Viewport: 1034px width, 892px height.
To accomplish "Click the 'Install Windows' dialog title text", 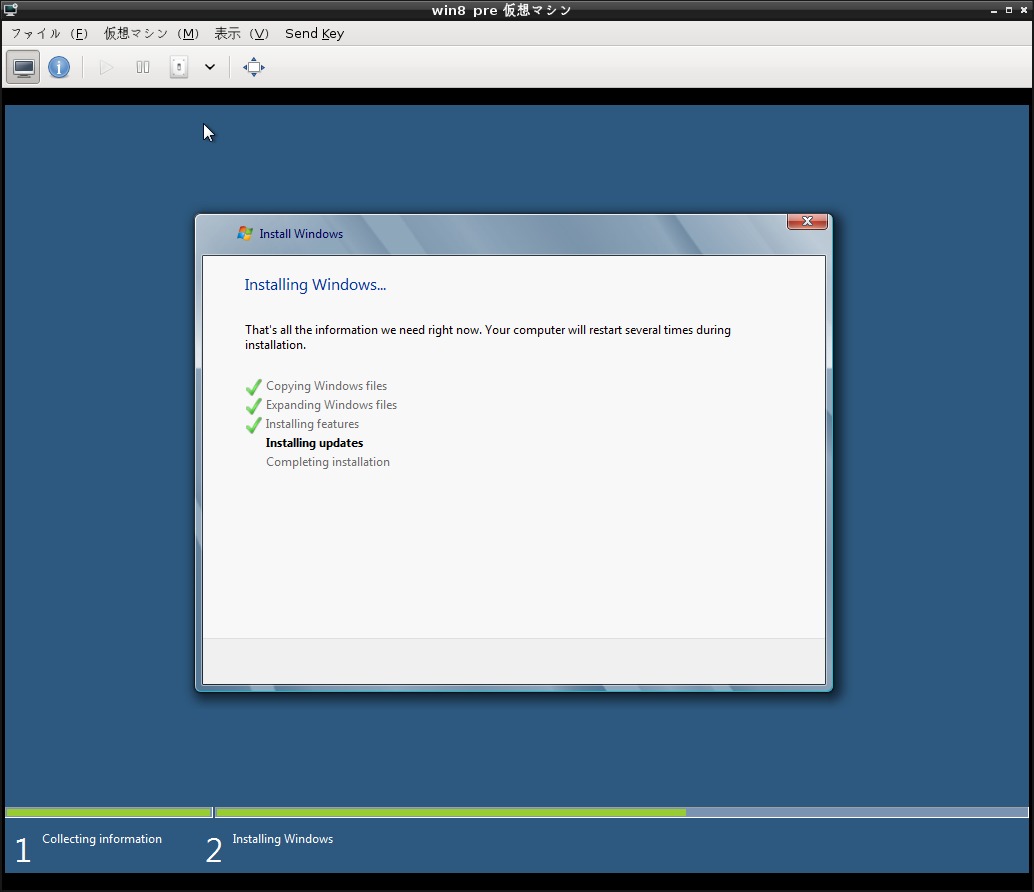I will click(x=301, y=234).
